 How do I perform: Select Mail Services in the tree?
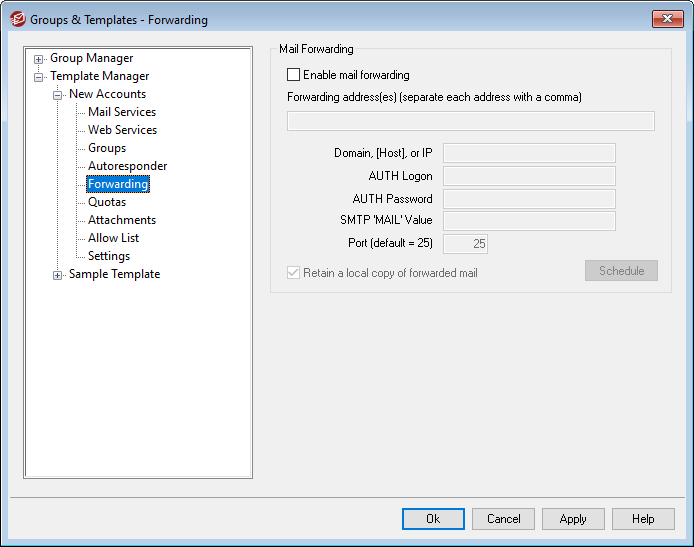[122, 112]
